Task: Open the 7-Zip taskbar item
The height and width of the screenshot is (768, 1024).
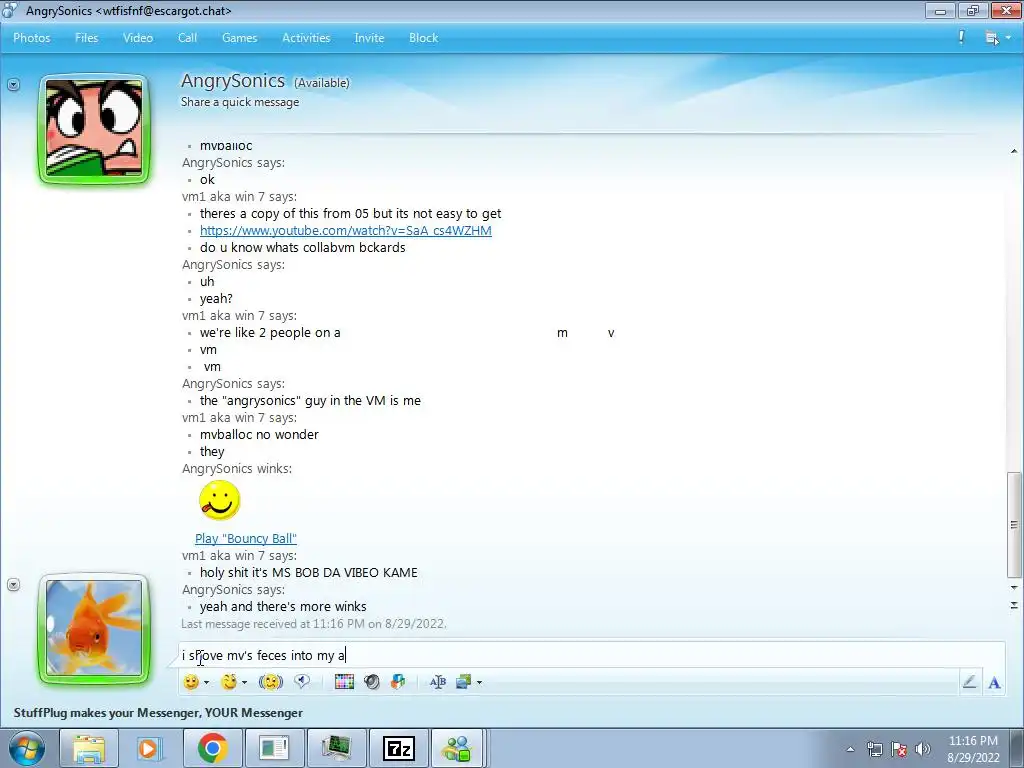Action: pos(398,748)
